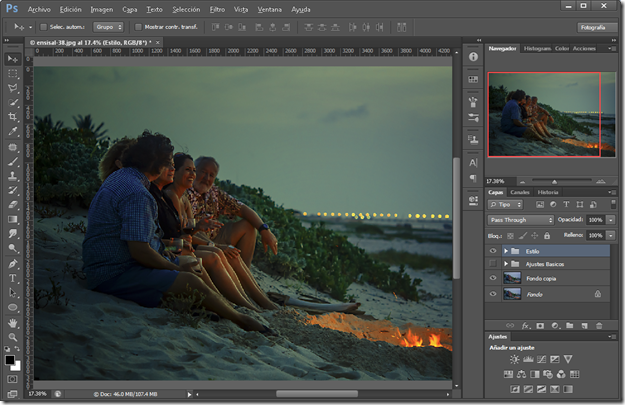The width and height of the screenshot is (625, 405).
Task: Select the Move tool in the toolbox
Action: coord(13,59)
